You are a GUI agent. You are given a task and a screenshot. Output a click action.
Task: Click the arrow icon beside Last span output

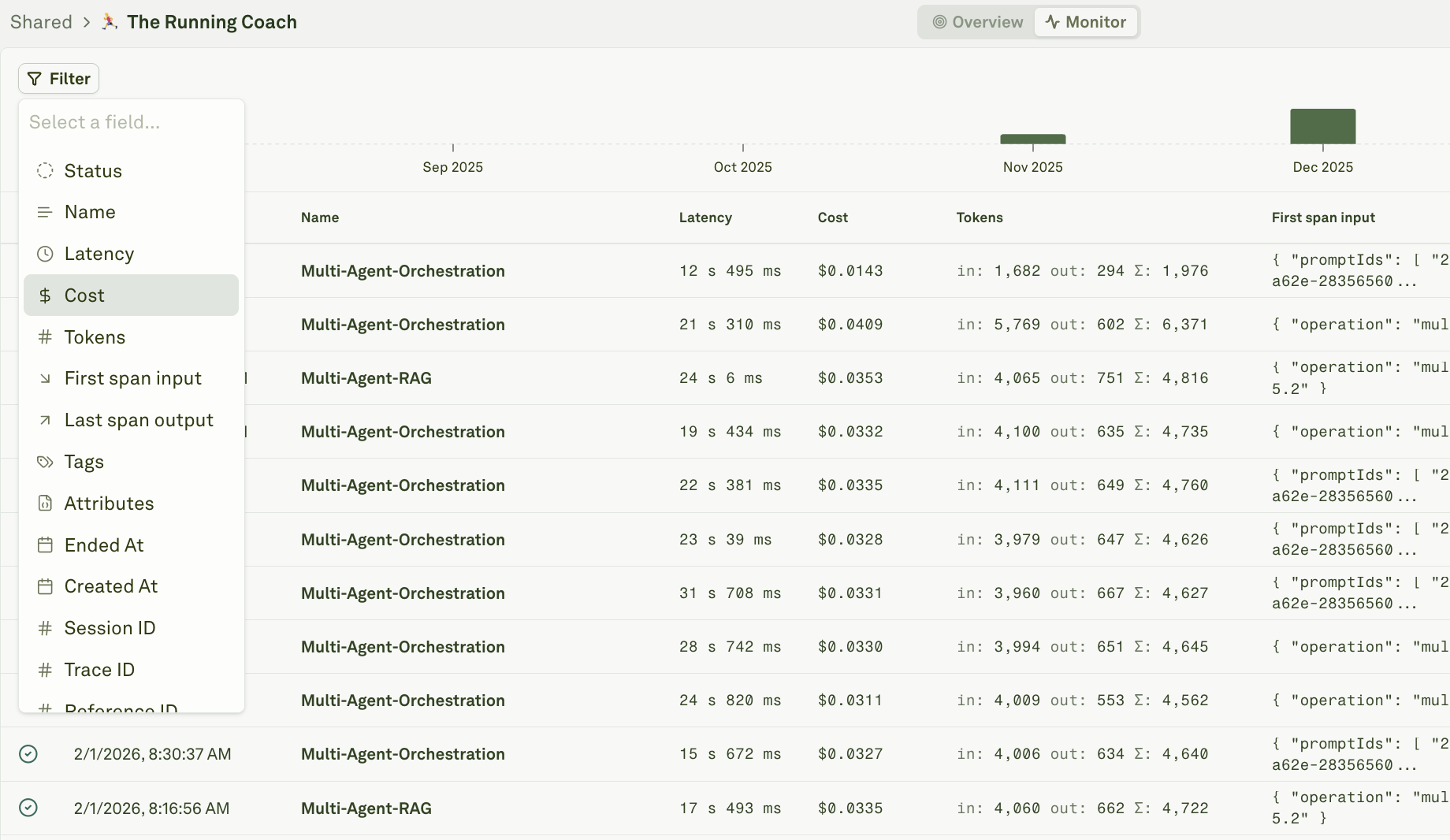pyautogui.click(x=45, y=419)
